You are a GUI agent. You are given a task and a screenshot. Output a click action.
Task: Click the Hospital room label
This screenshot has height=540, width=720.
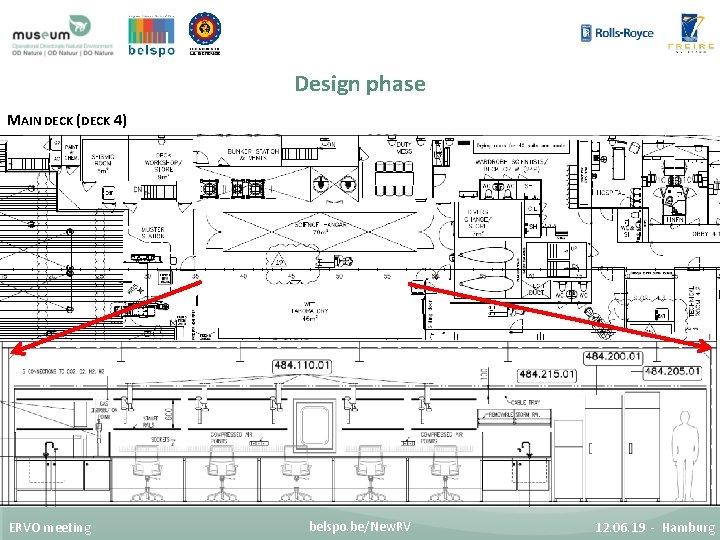pyautogui.click(x=609, y=192)
